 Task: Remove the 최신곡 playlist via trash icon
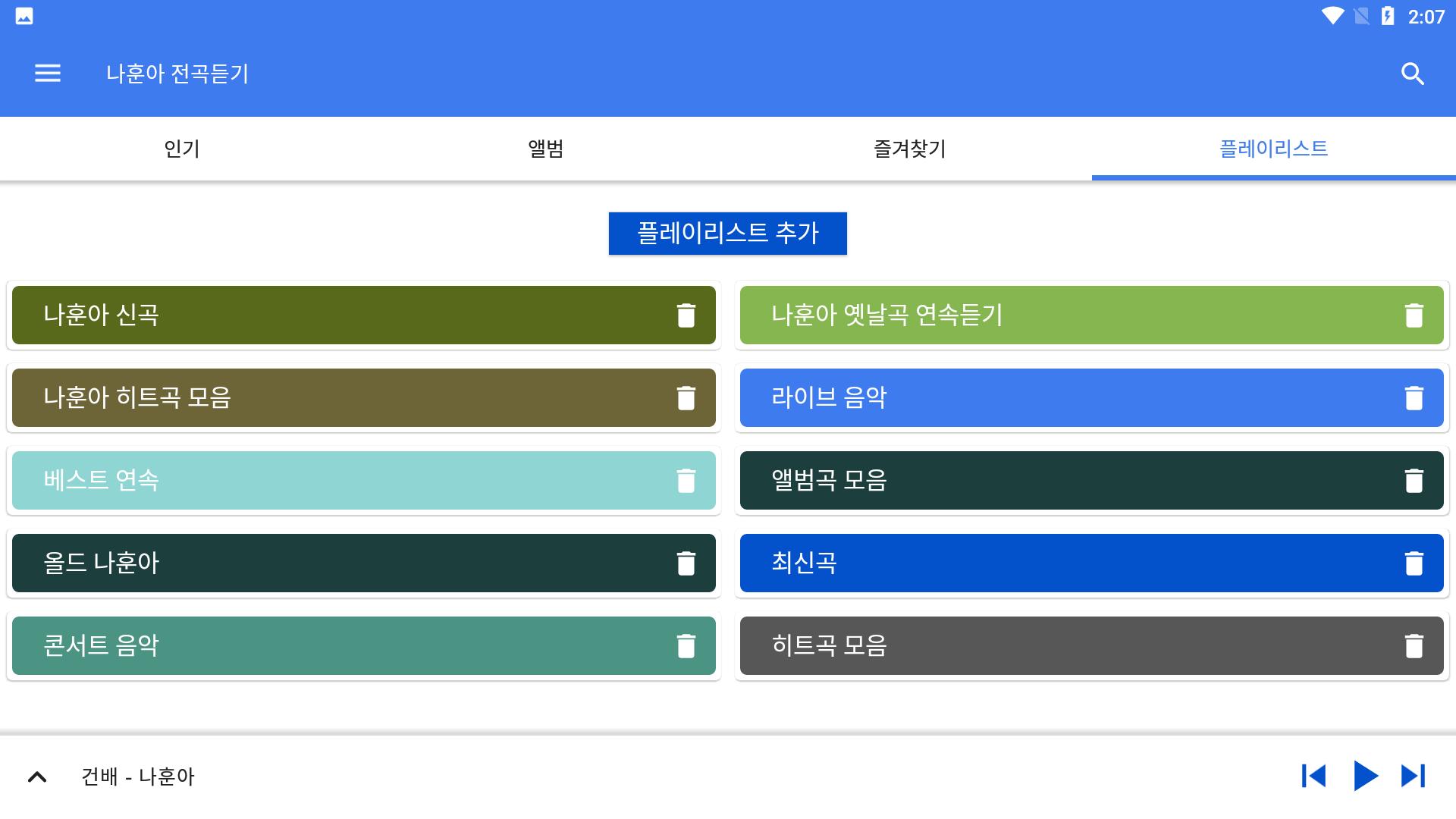tap(1414, 563)
